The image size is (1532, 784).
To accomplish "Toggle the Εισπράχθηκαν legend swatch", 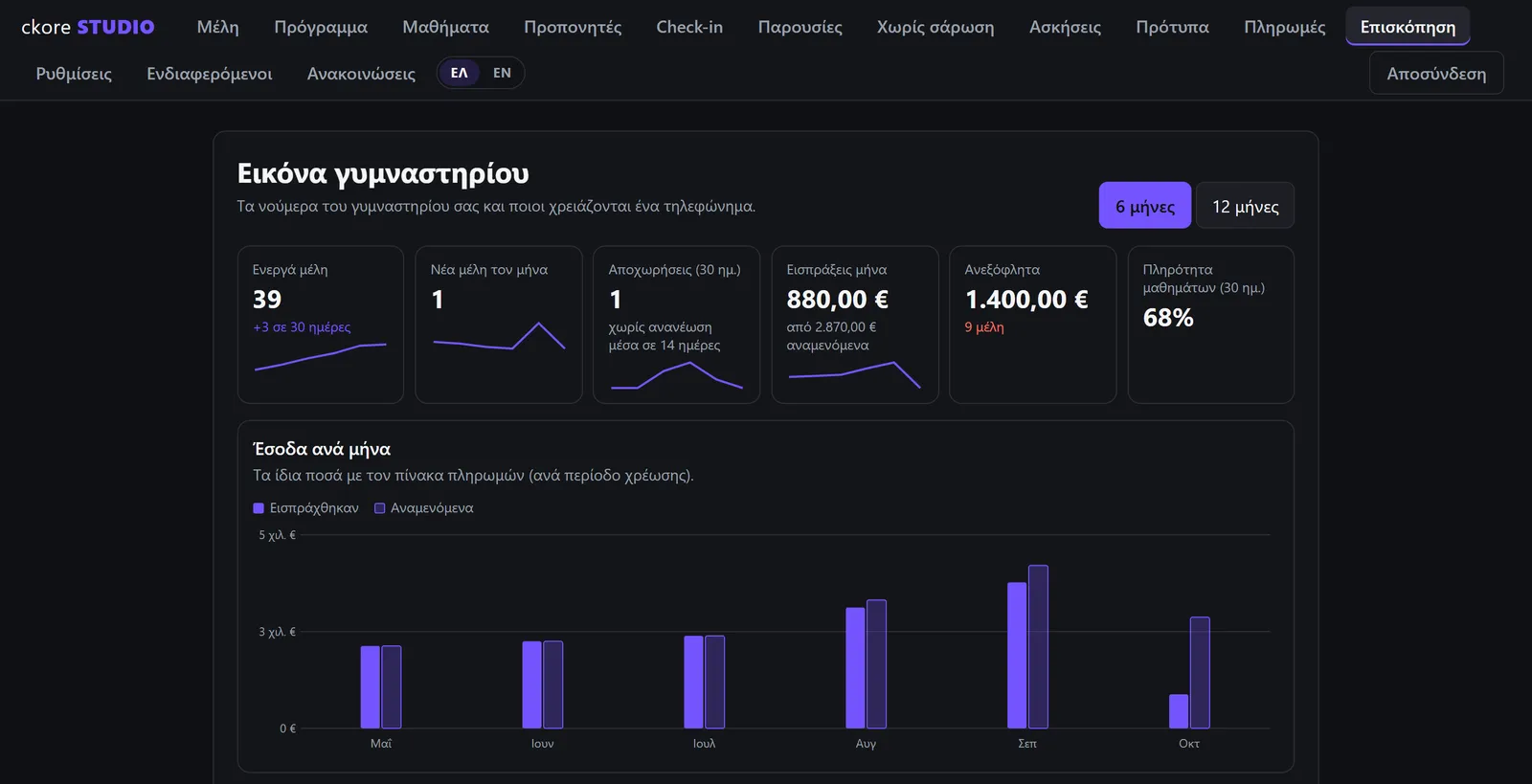I will (x=259, y=508).
